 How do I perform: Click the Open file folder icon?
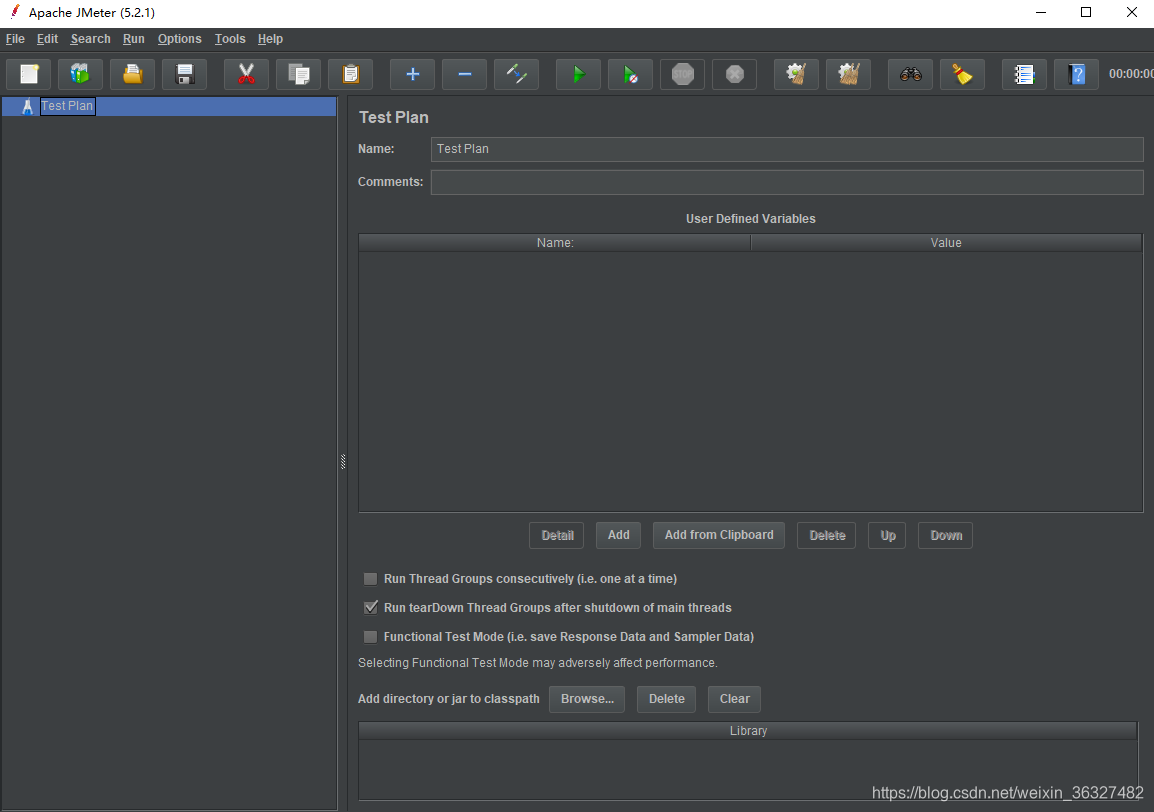point(132,74)
